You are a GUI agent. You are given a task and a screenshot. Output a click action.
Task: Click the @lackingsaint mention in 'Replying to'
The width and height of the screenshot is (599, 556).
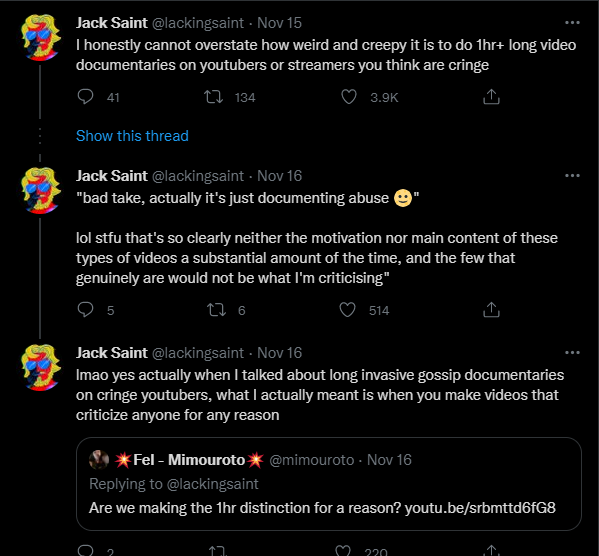coord(212,484)
